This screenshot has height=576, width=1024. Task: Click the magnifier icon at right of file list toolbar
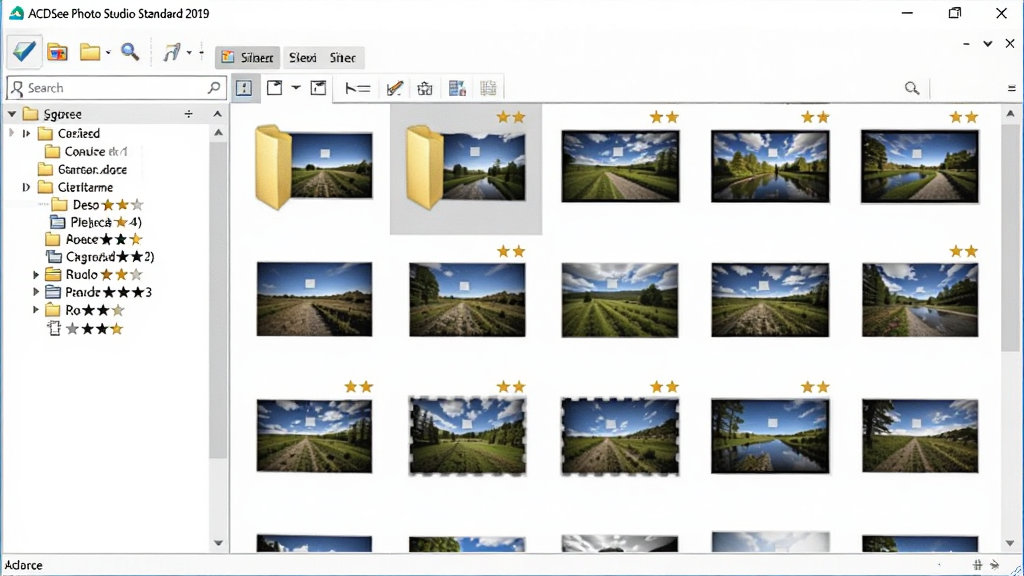(912, 88)
